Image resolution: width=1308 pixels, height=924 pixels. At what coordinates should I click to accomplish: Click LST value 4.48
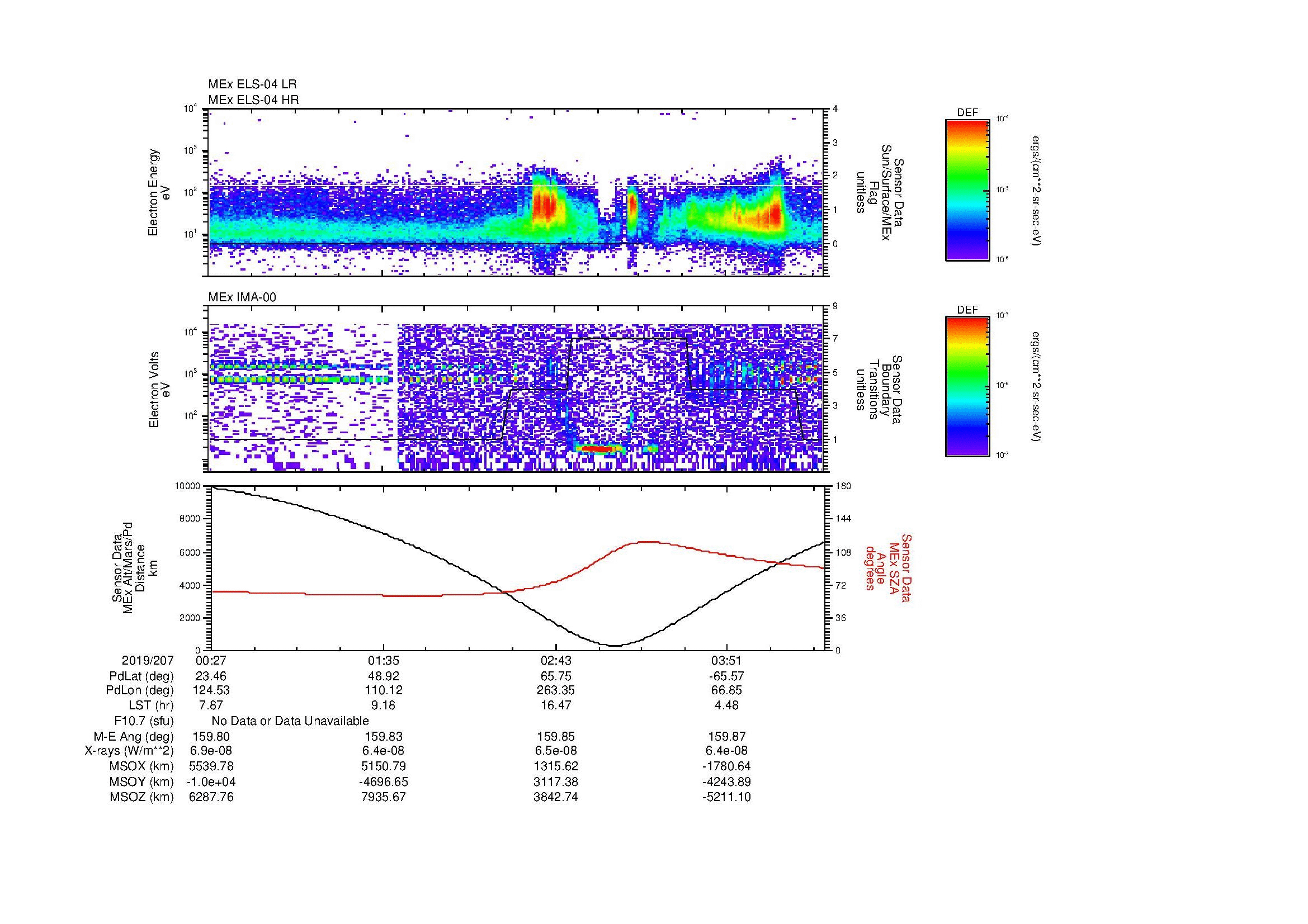727,706
